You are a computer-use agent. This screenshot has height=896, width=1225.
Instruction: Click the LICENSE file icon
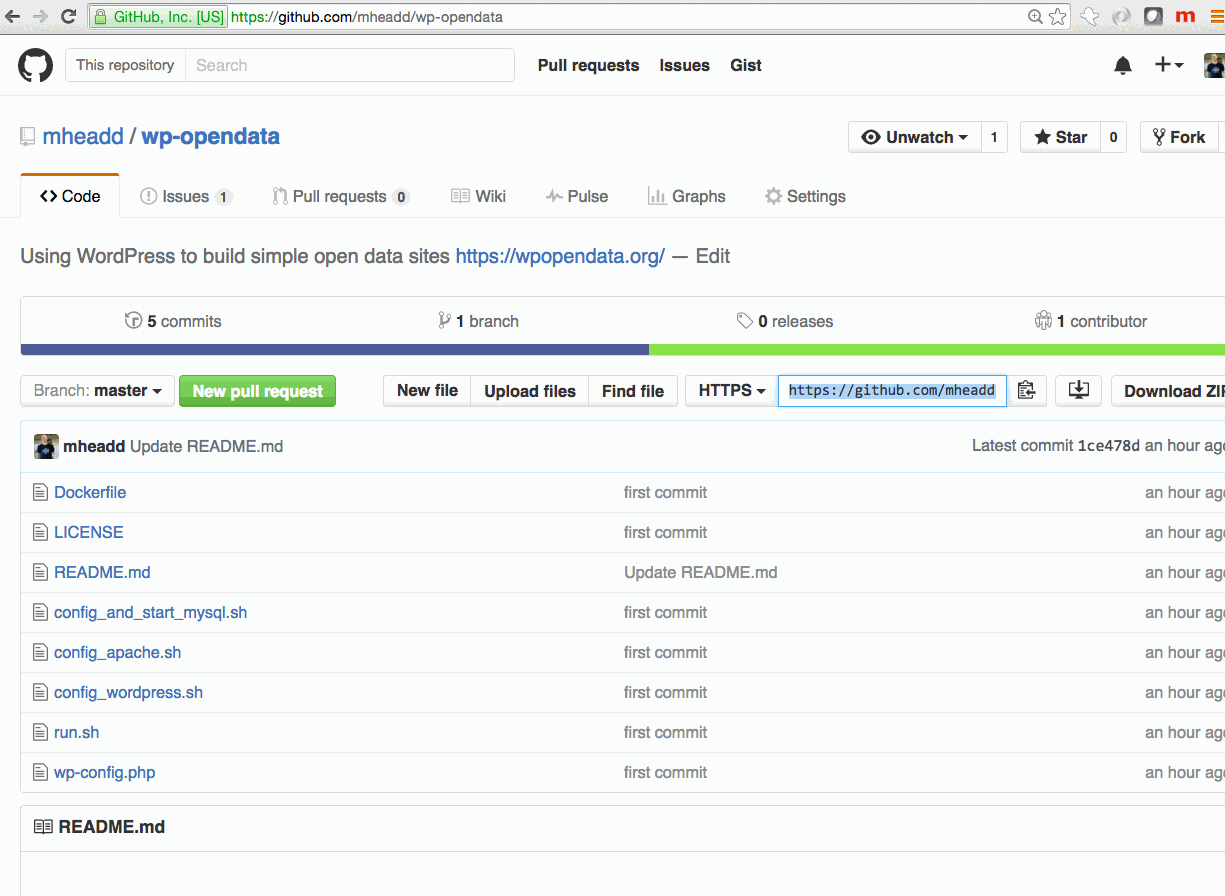(x=40, y=532)
